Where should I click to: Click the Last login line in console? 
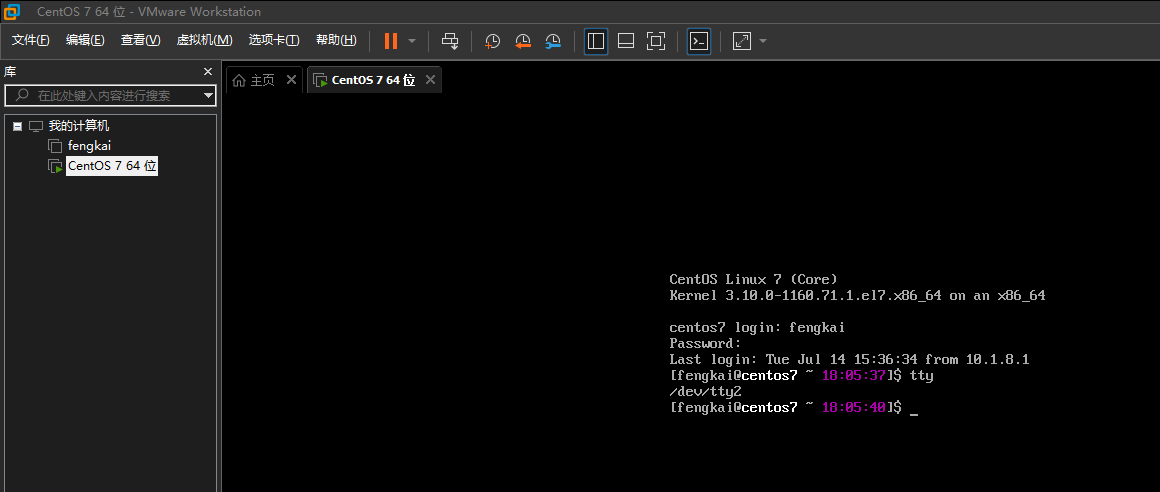pyautogui.click(x=849, y=360)
